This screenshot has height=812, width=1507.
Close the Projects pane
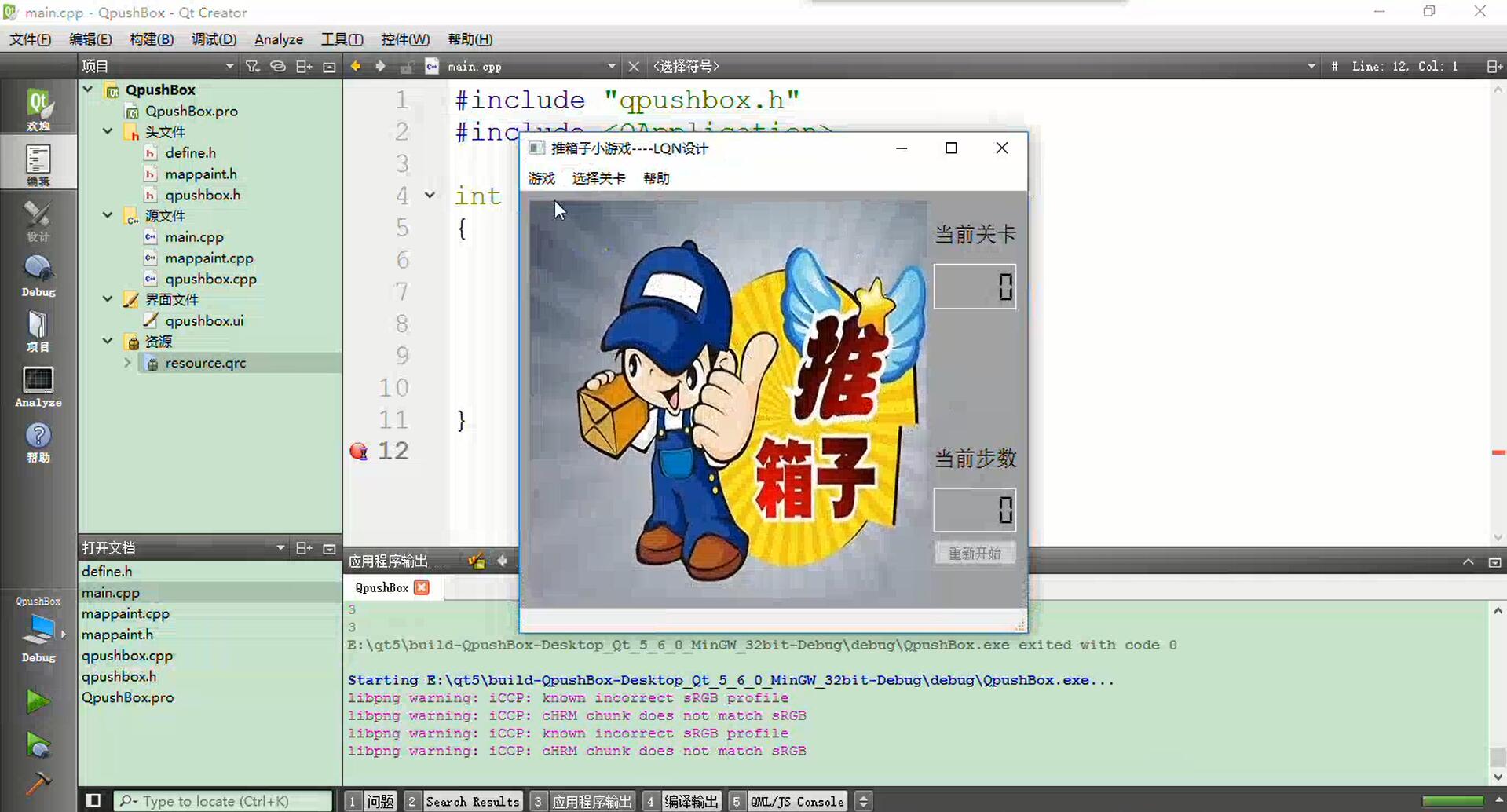329,67
